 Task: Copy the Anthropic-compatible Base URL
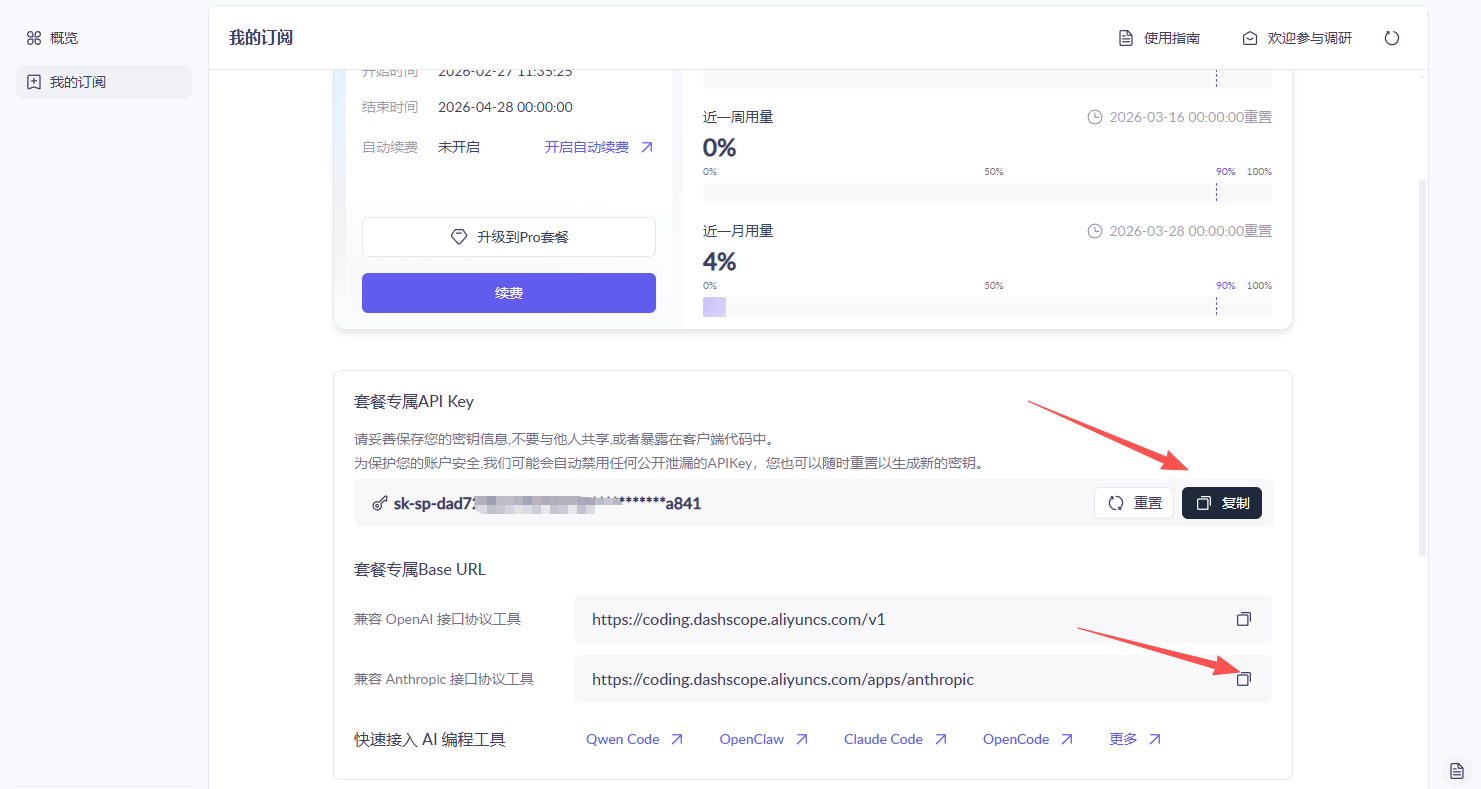tap(1243, 679)
